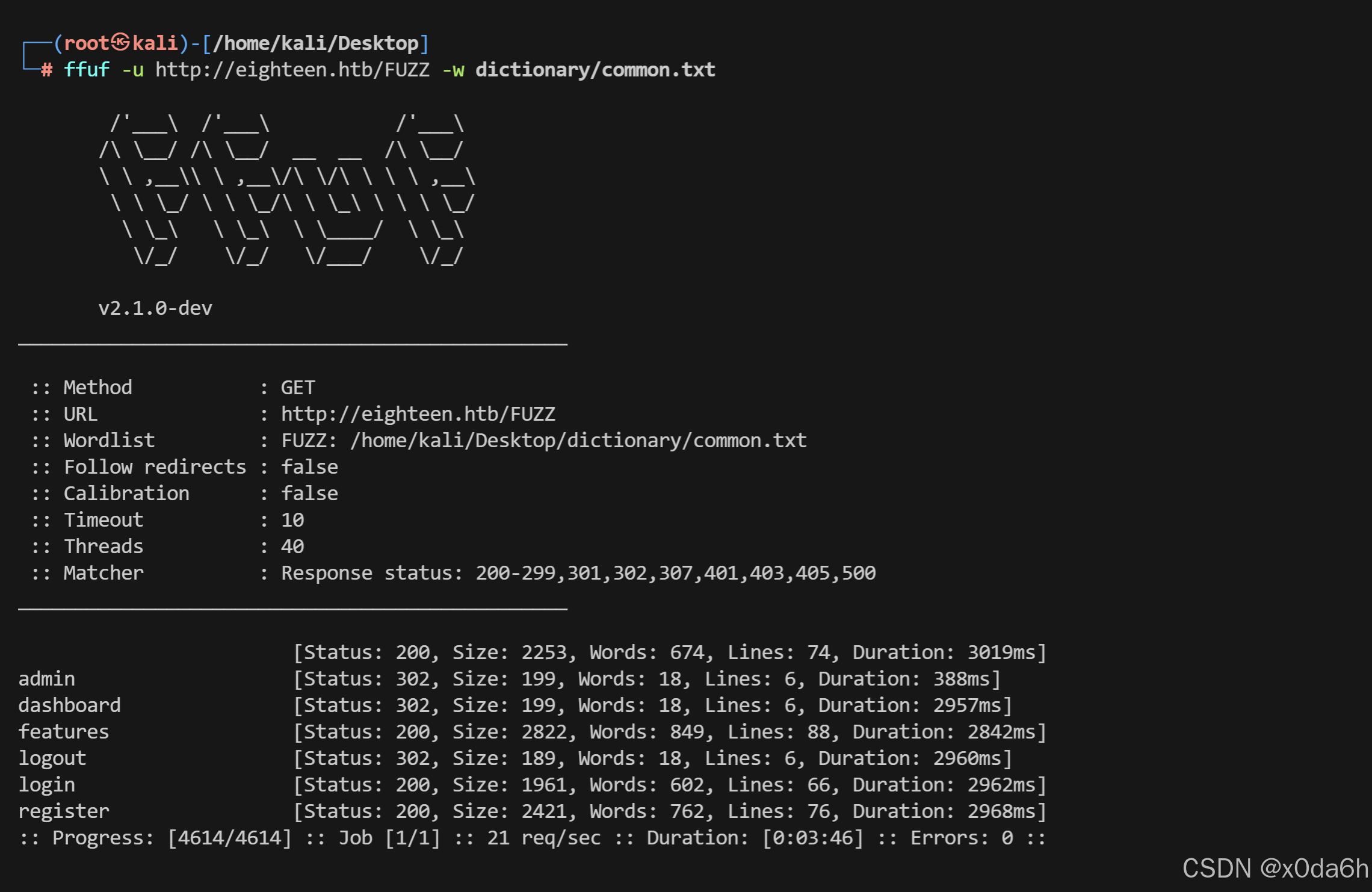1372x892 pixels.
Task: Click URL value in ffuf config block
Action: click(418, 414)
